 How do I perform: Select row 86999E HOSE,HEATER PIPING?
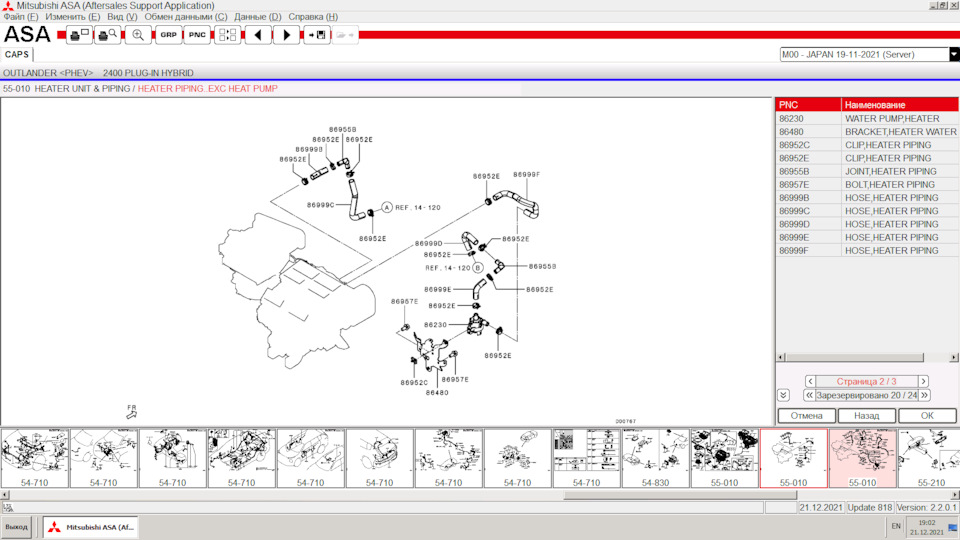[x=867, y=237]
